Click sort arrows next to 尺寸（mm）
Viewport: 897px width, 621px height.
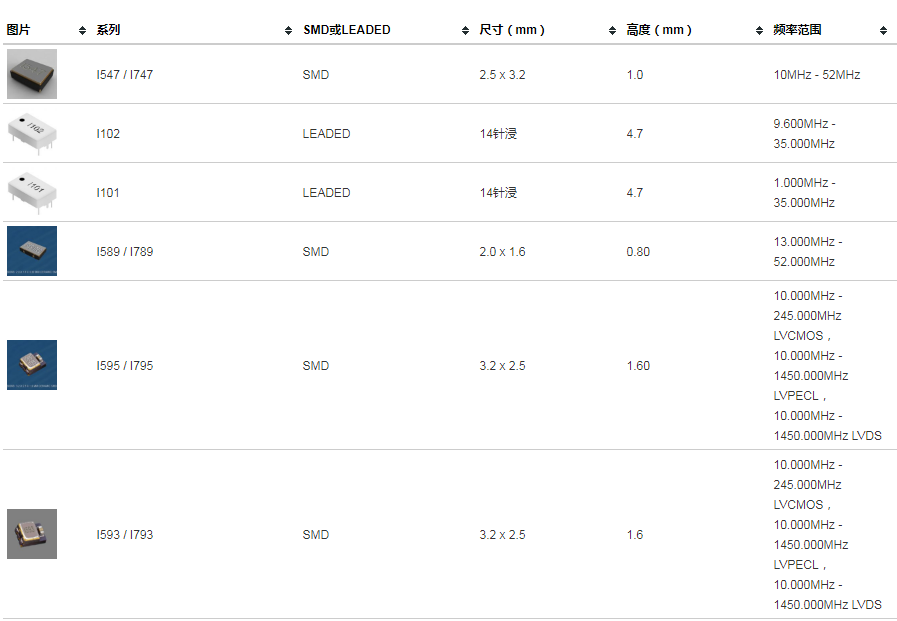[612, 31]
